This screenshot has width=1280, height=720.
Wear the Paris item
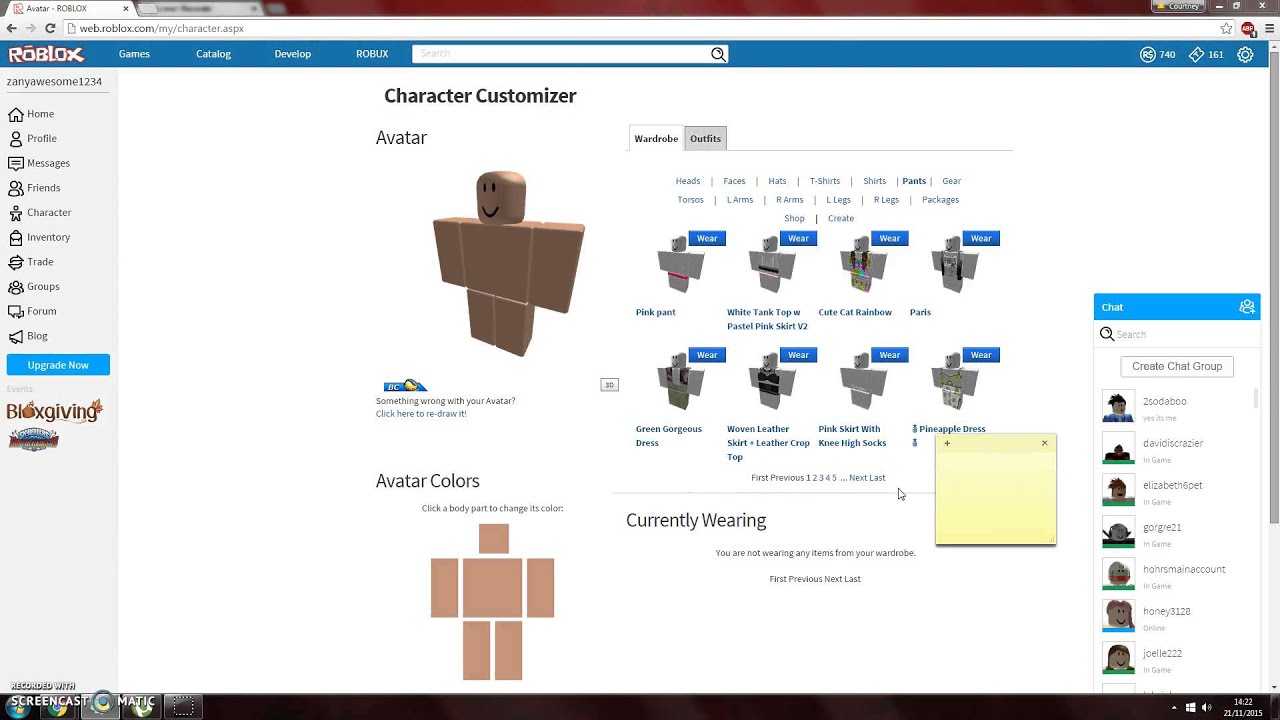(x=981, y=238)
